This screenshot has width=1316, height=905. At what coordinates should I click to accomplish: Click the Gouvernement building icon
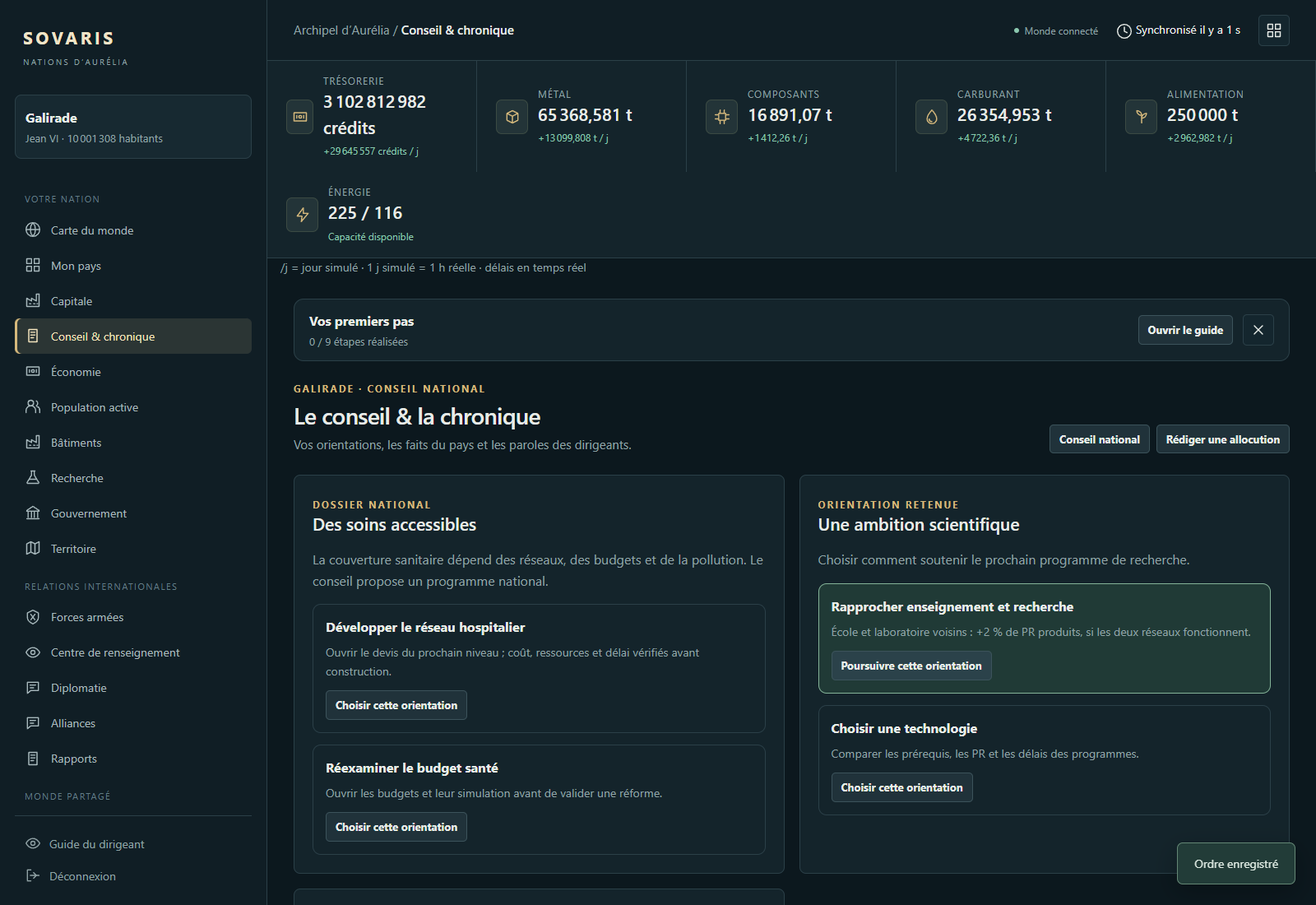[x=33, y=513]
